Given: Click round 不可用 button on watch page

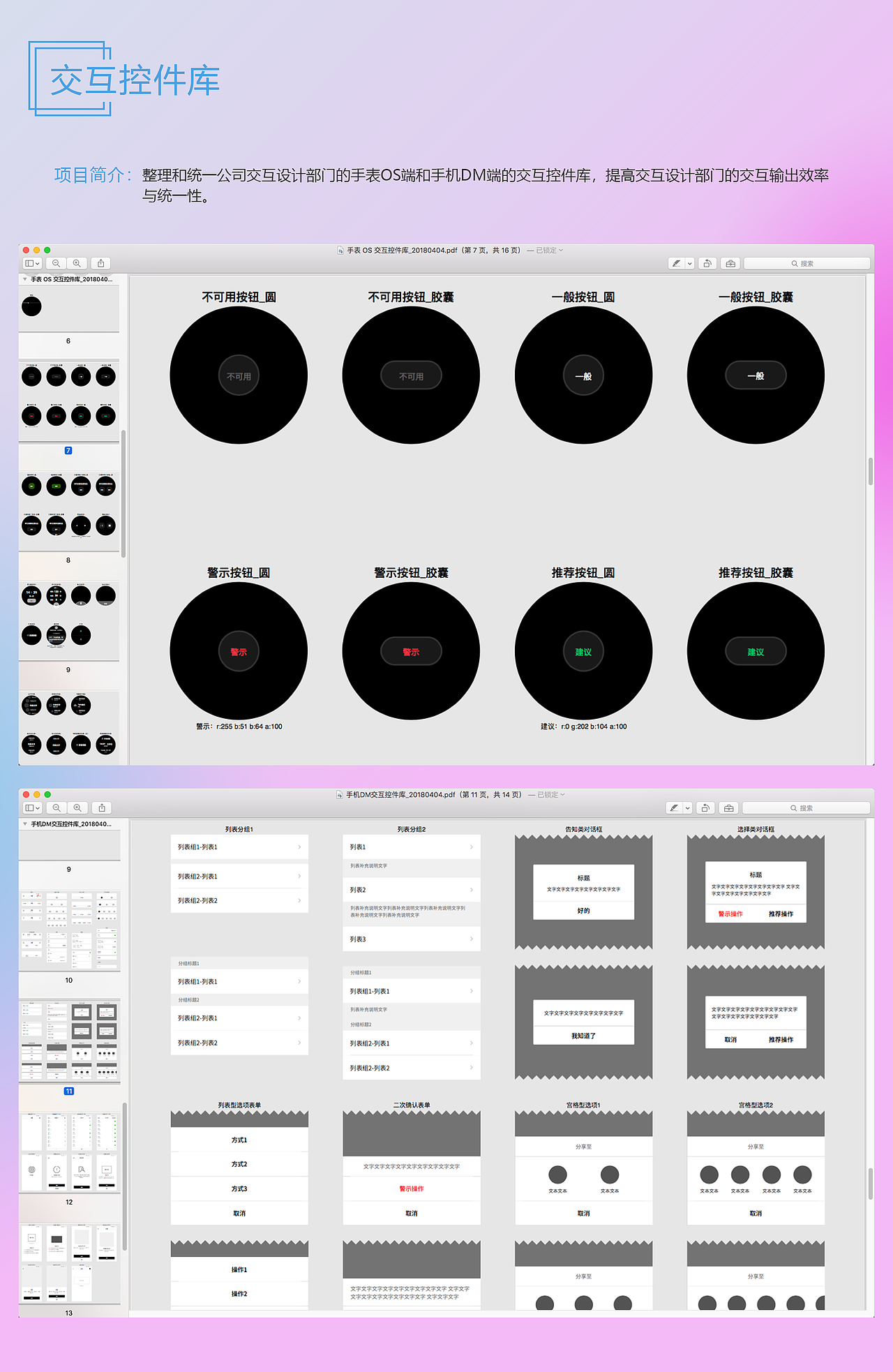Looking at the screenshot, I should (x=239, y=375).
